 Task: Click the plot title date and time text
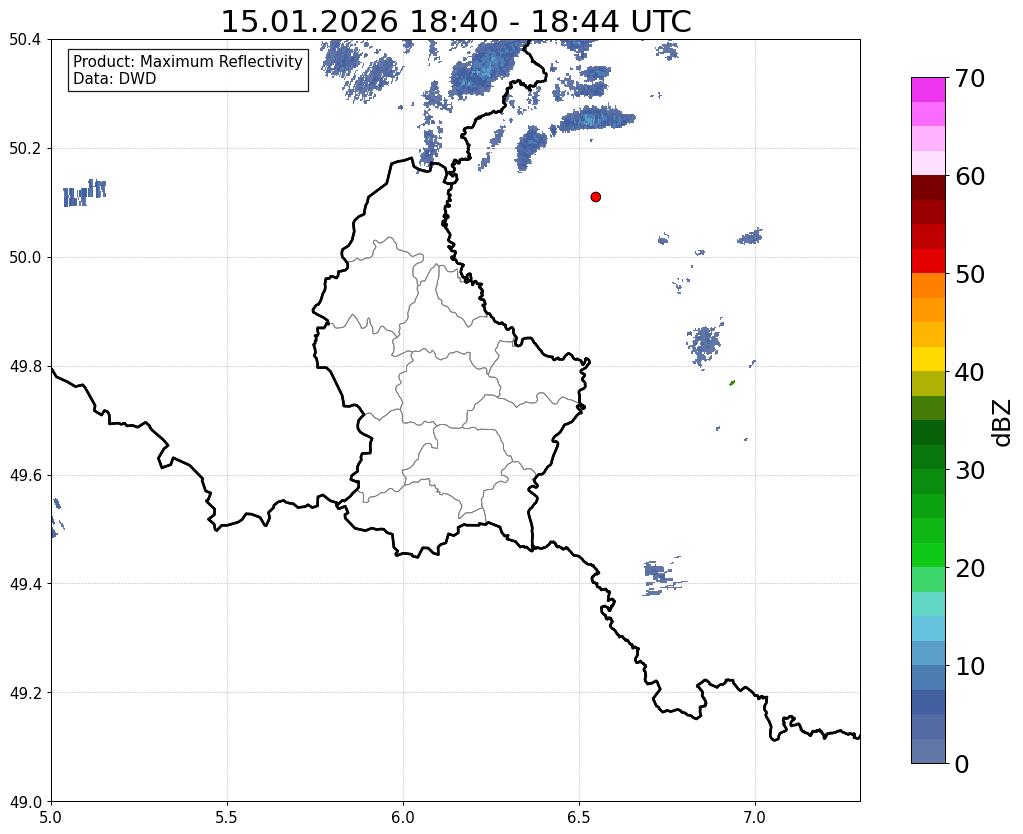click(456, 21)
